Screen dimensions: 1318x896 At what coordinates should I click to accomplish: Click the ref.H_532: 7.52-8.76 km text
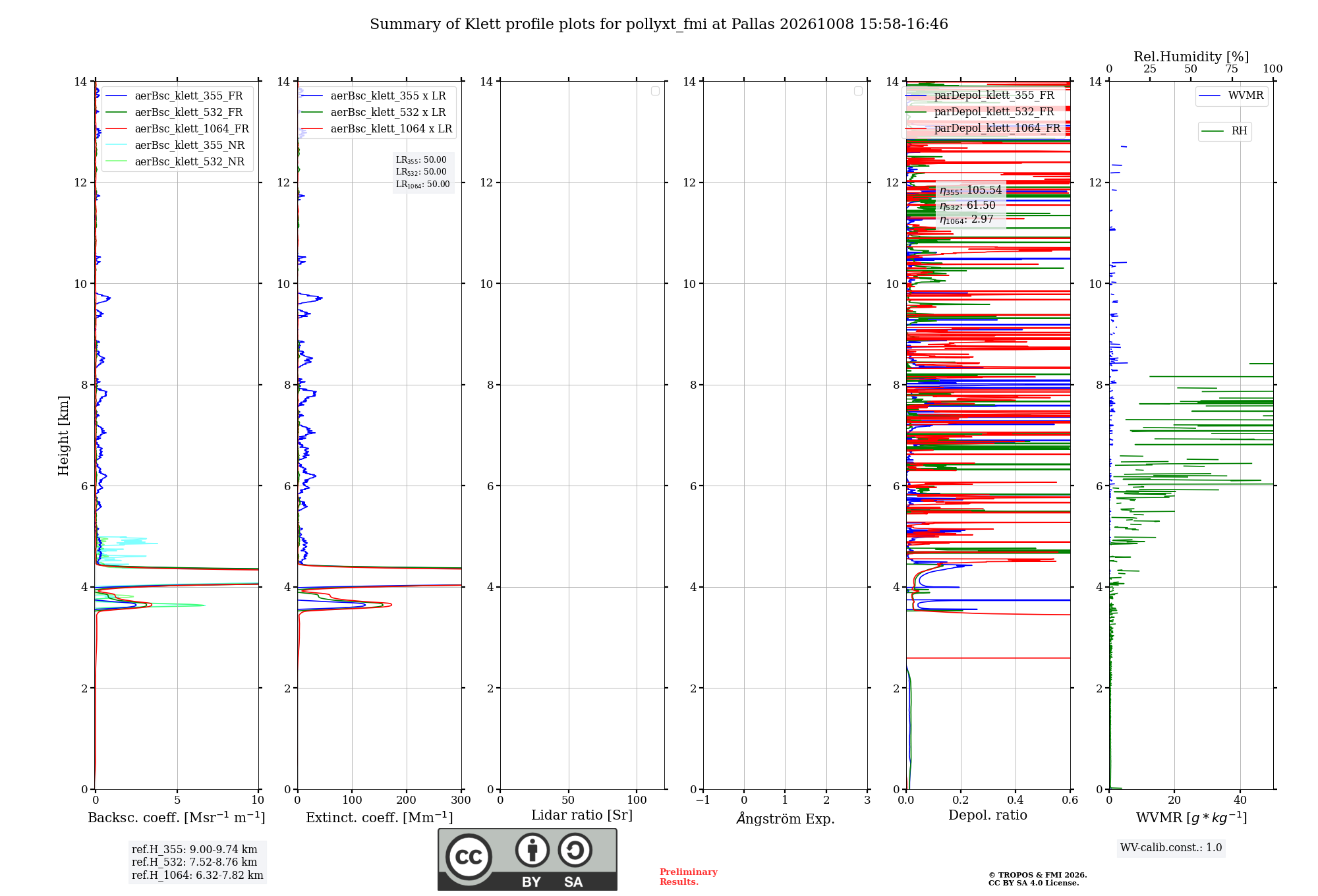[194, 862]
